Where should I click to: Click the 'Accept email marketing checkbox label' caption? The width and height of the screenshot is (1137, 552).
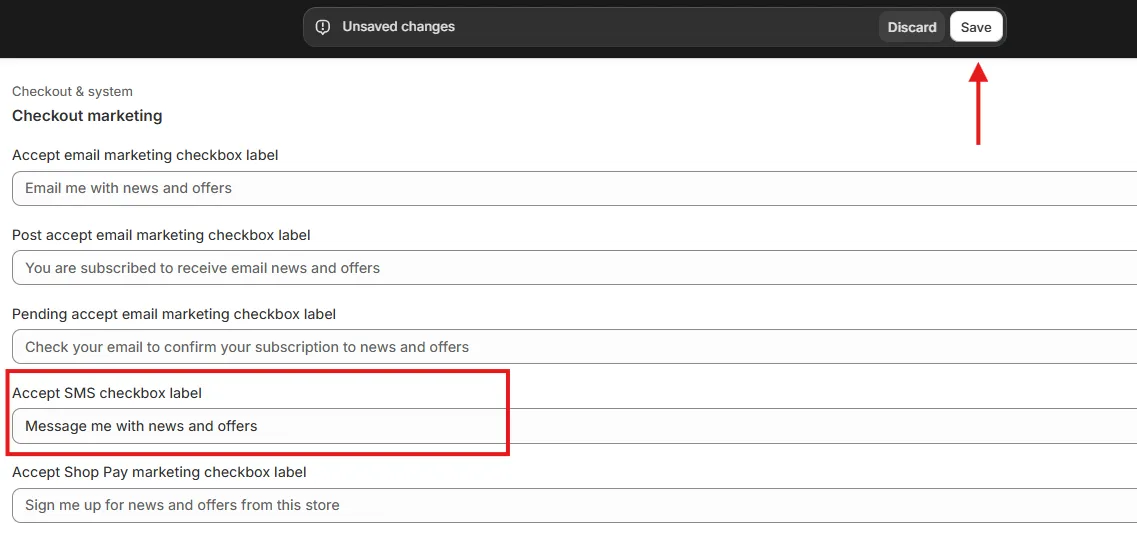tap(145, 155)
